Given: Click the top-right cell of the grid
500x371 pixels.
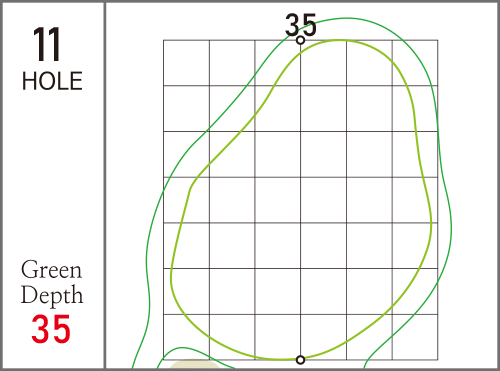Looking at the screenshot, I should 415,63.
